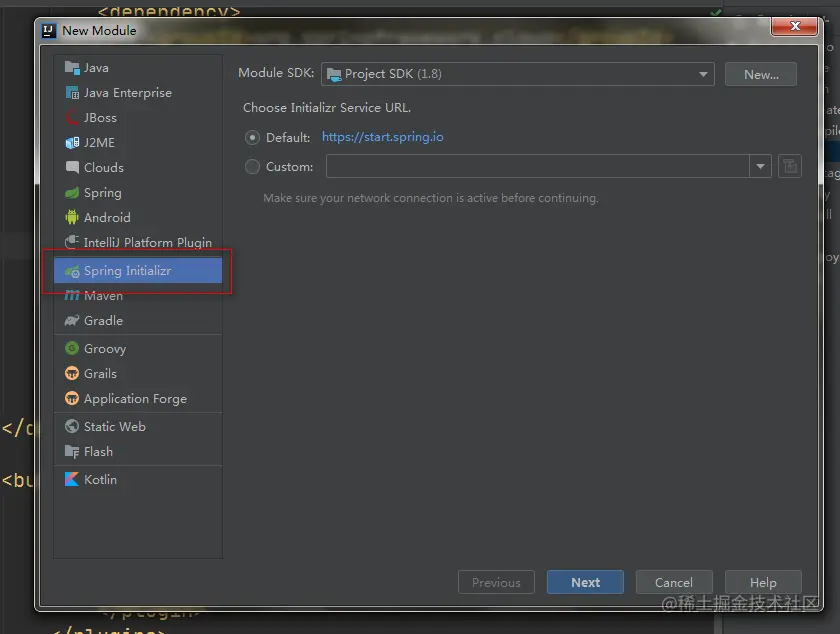Select the Grails icon
This screenshot has height=634, width=840.
[x=72, y=373]
